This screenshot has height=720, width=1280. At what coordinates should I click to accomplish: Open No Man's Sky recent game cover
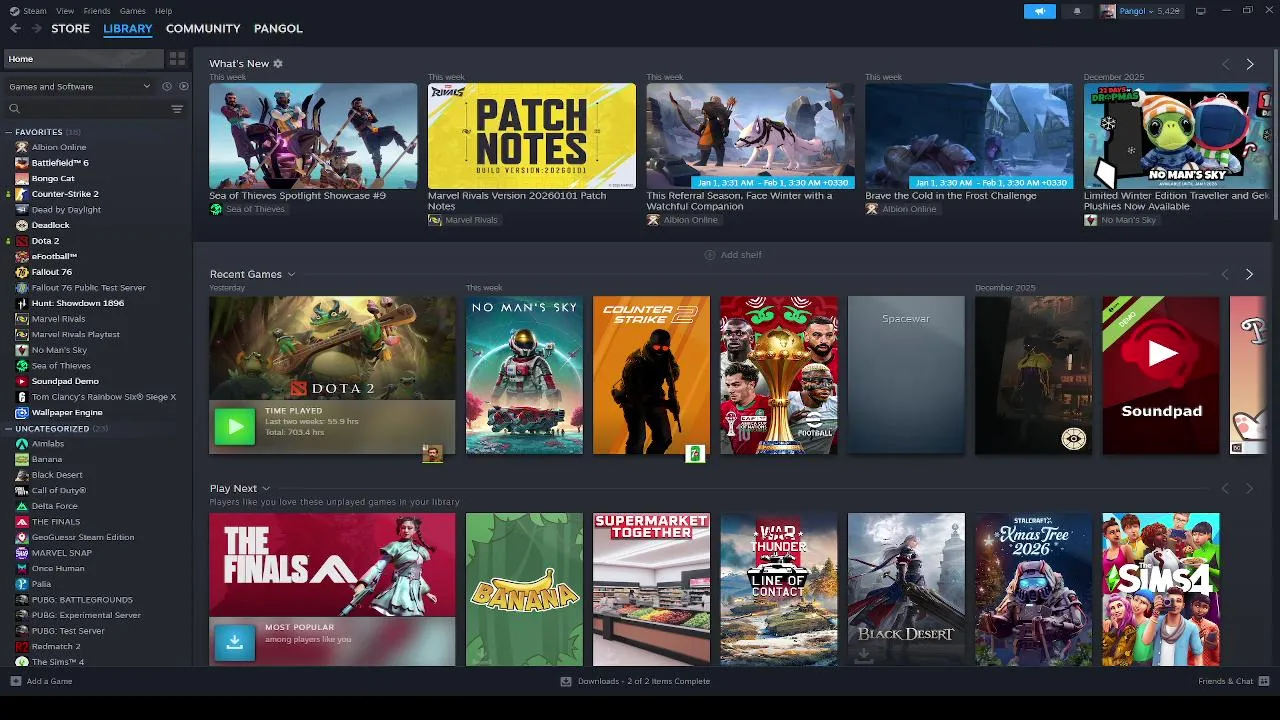524,375
